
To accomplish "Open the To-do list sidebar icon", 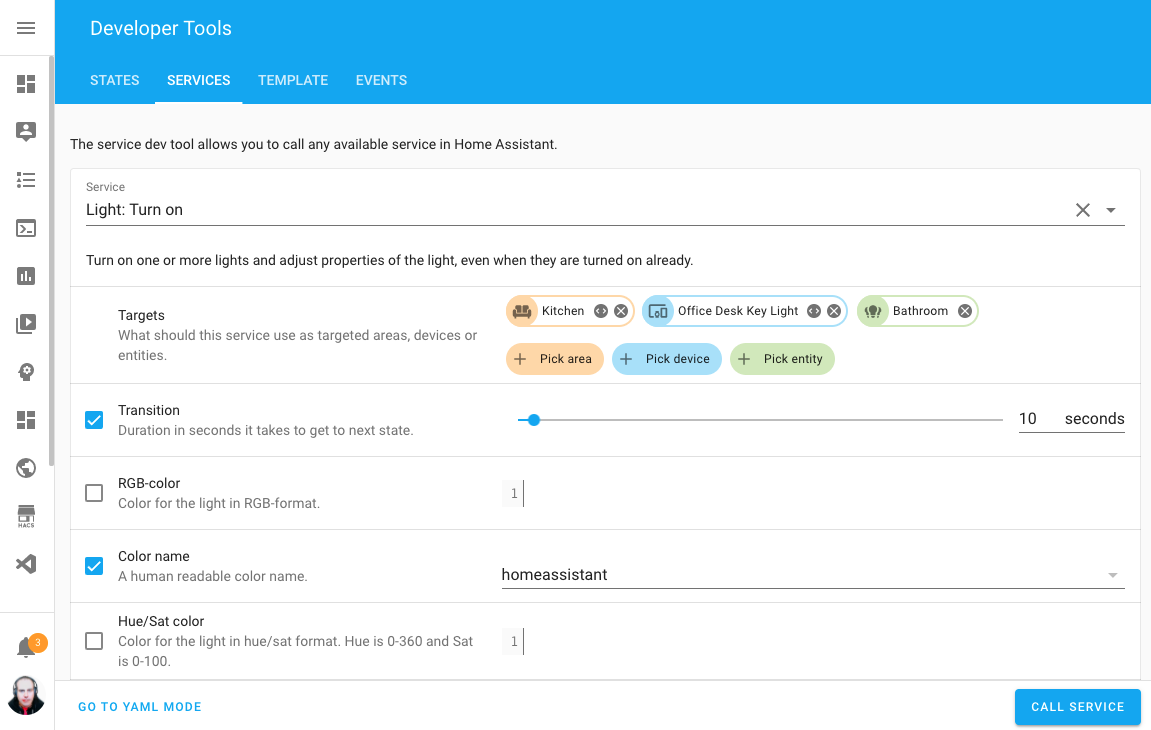I will [x=26, y=180].
